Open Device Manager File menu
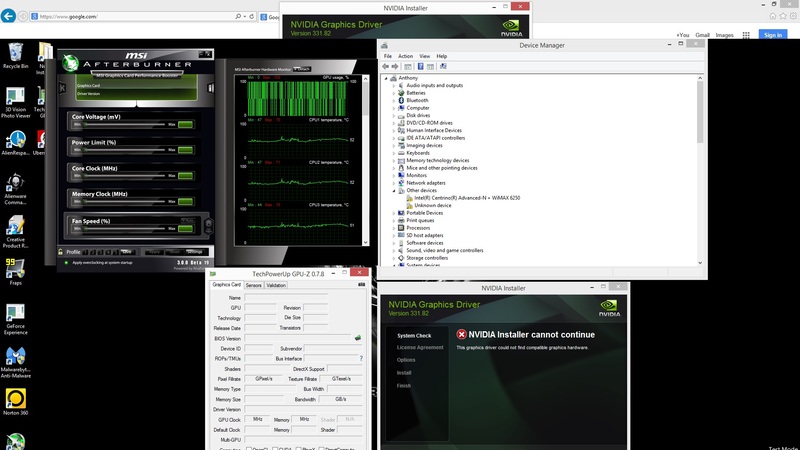Screen dimensions: 800x450 click(x=388, y=56)
